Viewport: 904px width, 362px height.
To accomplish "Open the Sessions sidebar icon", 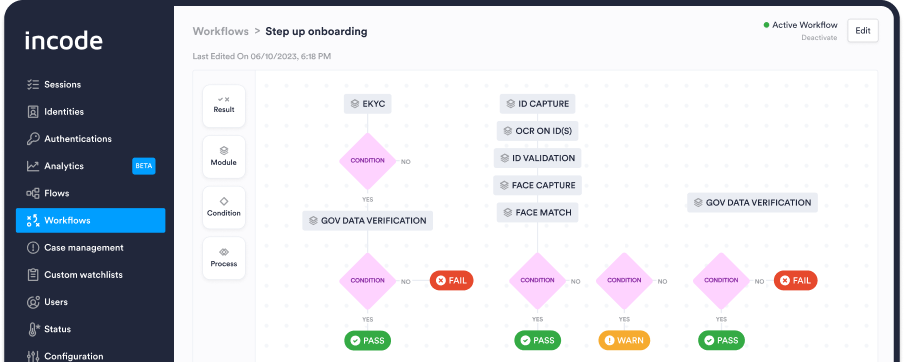I will click(x=33, y=85).
